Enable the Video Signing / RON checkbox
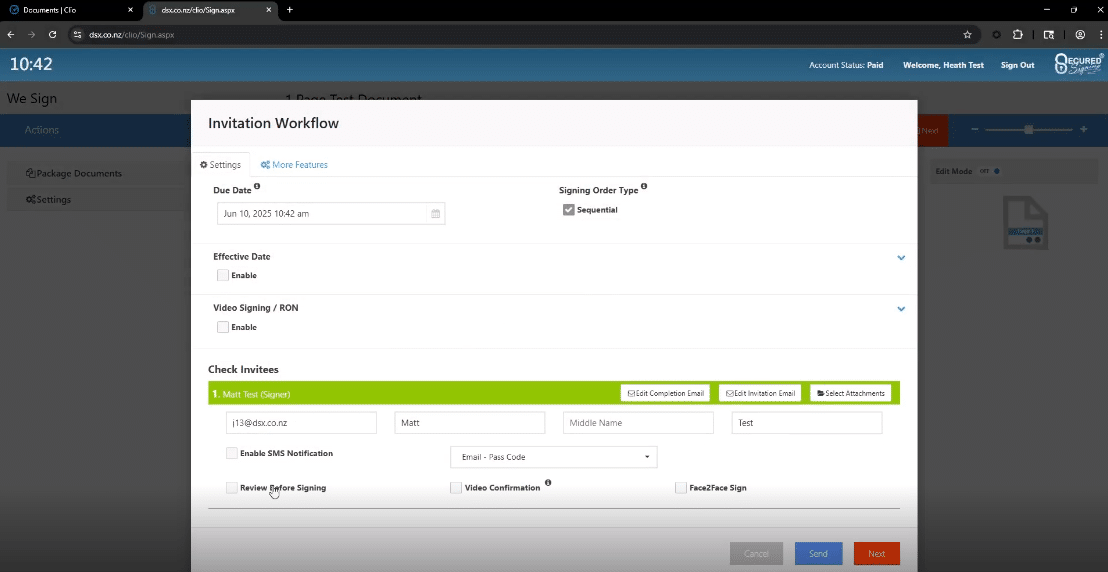Viewport: 1108px width, 572px height. 223,327
